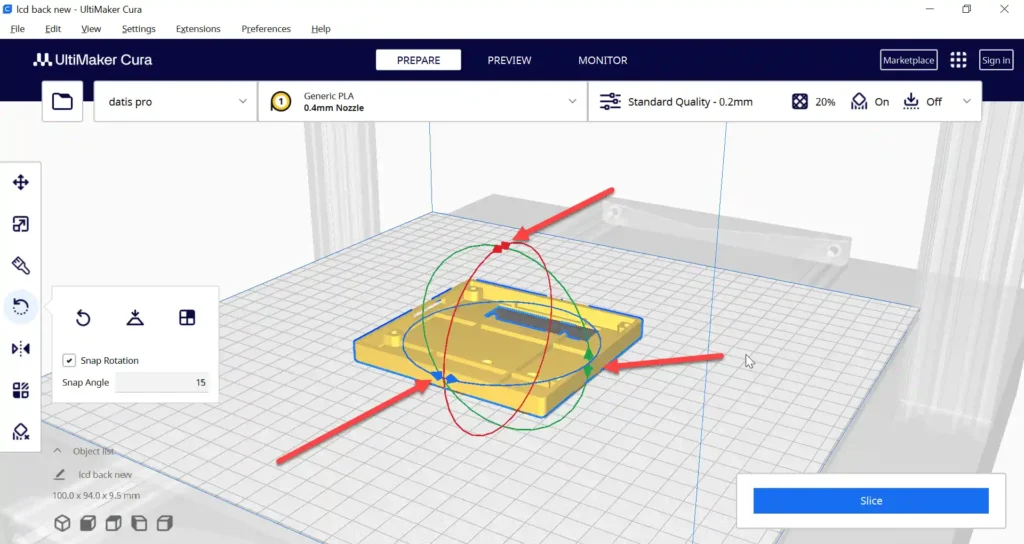This screenshot has height=544, width=1024.
Task: Click the pencil rename icon beside lcd back new
Action: pos(59,474)
